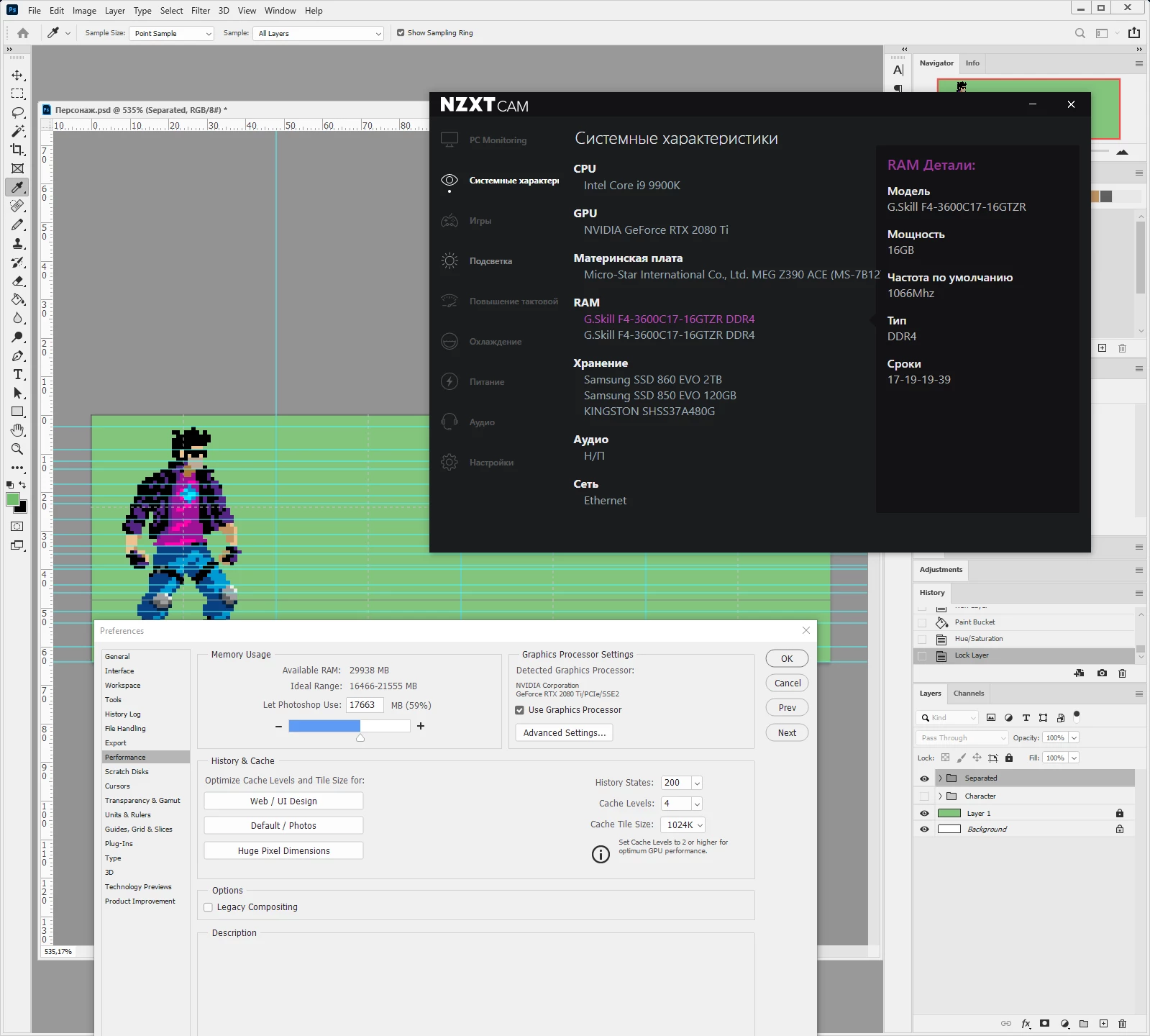Open Advanced Settings for graphics processor
The height and width of the screenshot is (1036, 1150).
[x=564, y=733]
